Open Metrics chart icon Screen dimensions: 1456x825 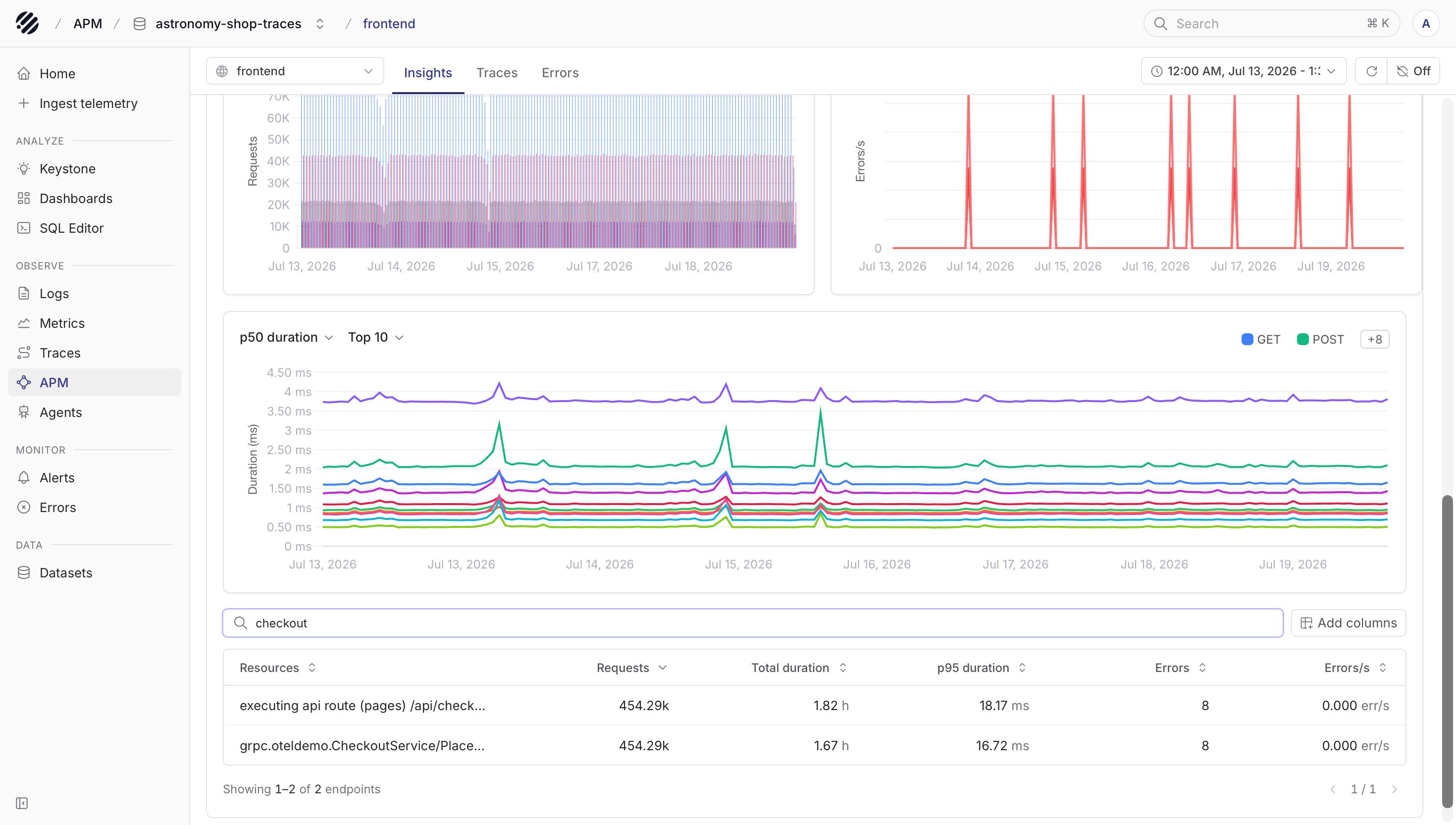(x=23, y=323)
